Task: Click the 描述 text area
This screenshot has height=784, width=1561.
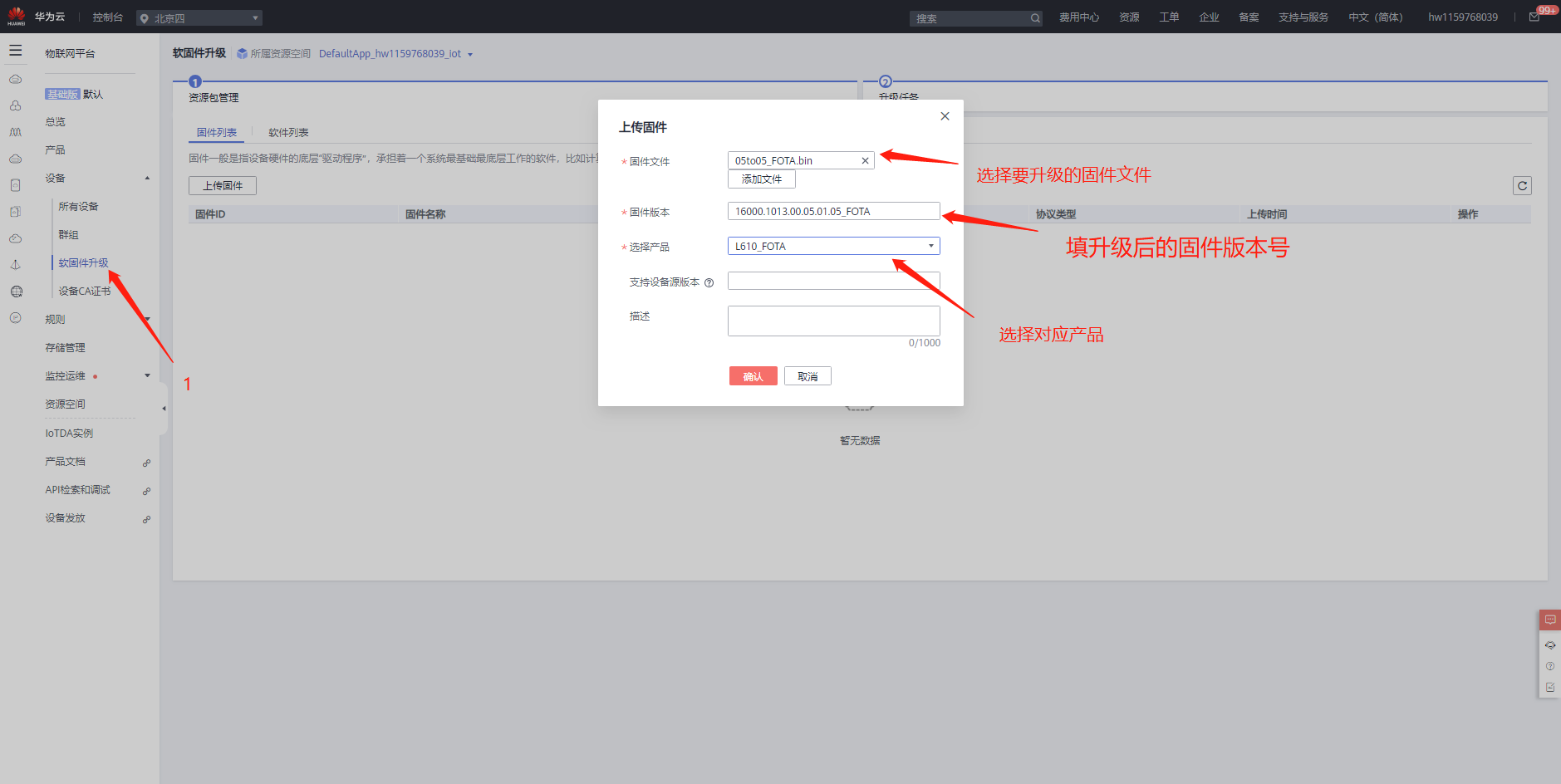Action: tap(834, 321)
